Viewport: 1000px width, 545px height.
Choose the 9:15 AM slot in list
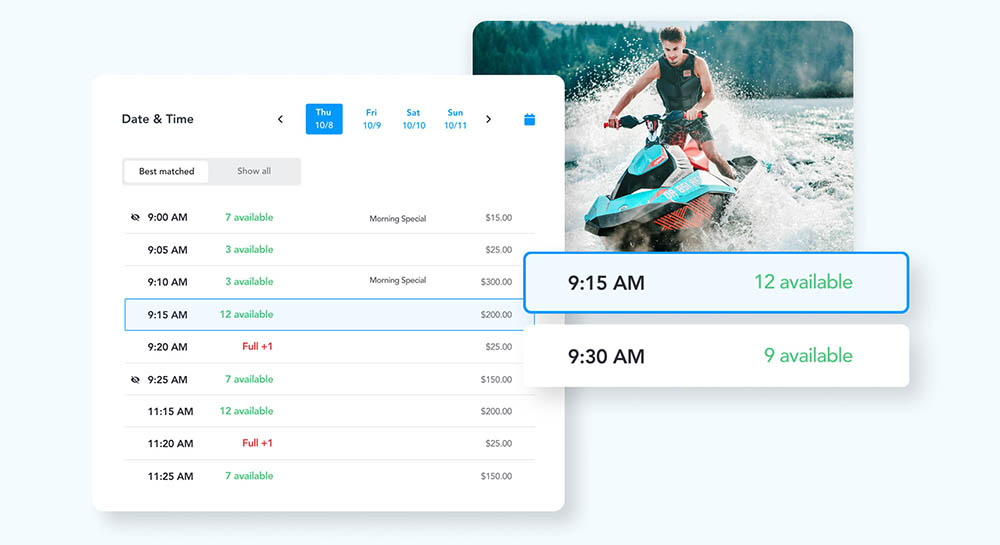click(330, 314)
